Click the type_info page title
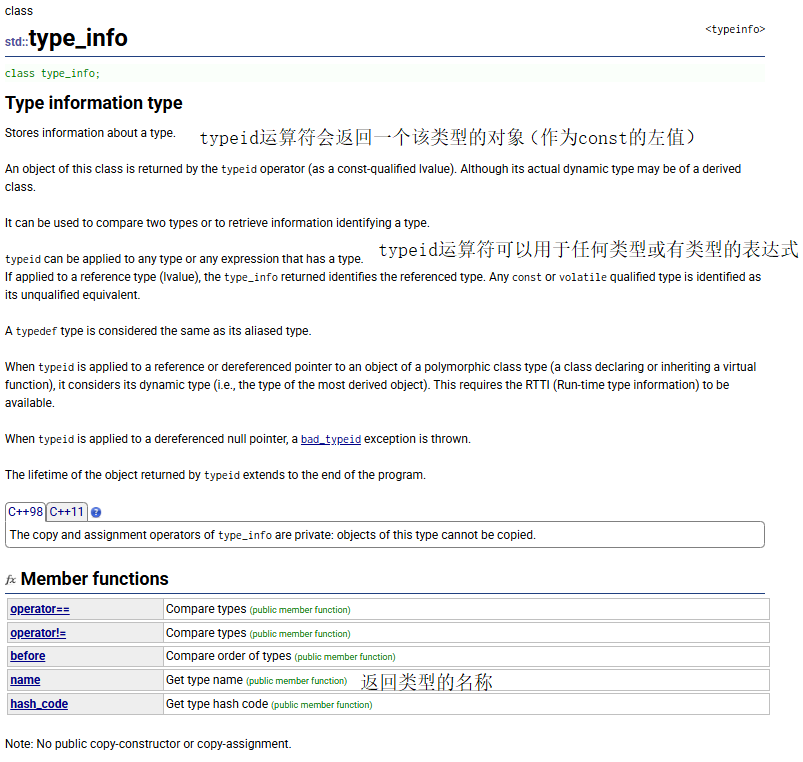The height and width of the screenshot is (762, 803). coord(78,38)
